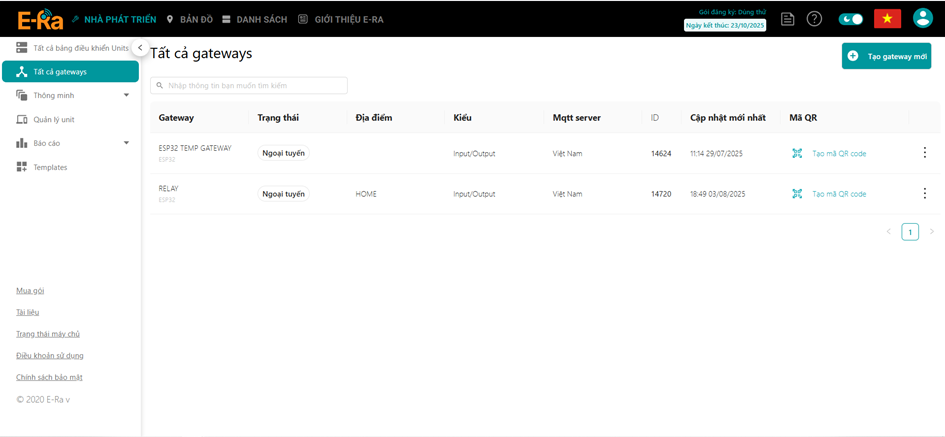The height and width of the screenshot is (437, 945).
Task: Click timestamp 11:14 29/07/2025
Action: 717,154
